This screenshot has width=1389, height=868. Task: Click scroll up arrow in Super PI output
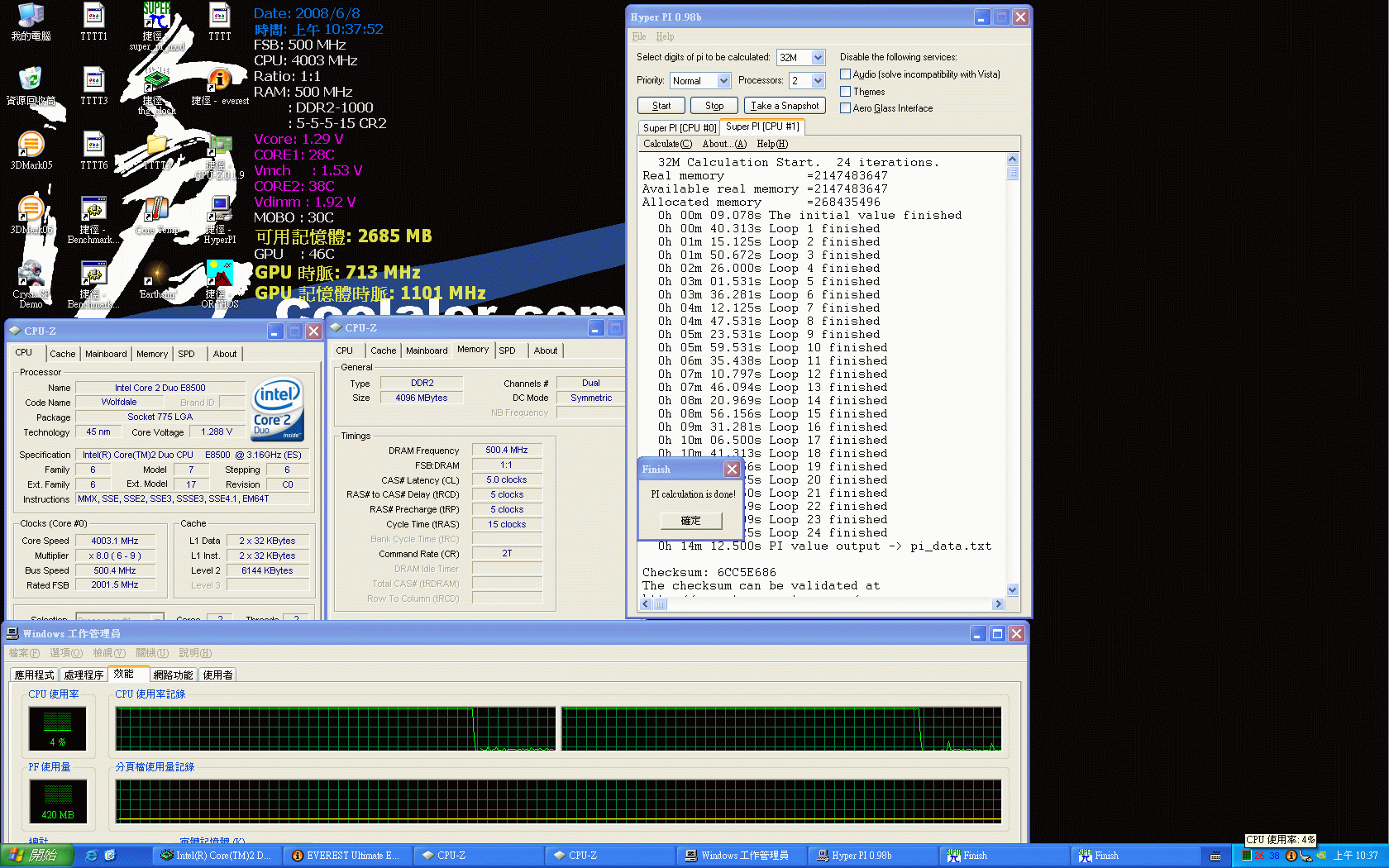(1013, 159)
